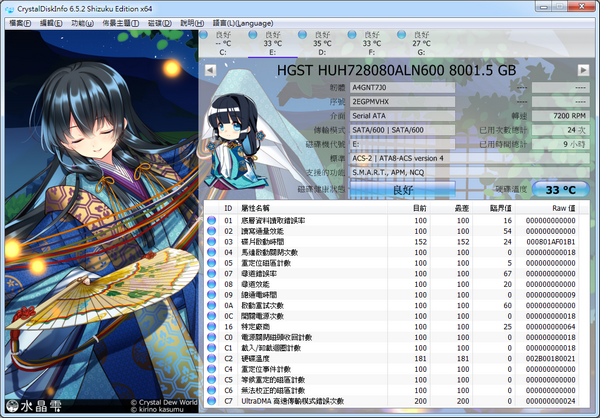The image size is (600, 418).
Task: Click status icon of attribute C6 row
Action: point(211,390)
